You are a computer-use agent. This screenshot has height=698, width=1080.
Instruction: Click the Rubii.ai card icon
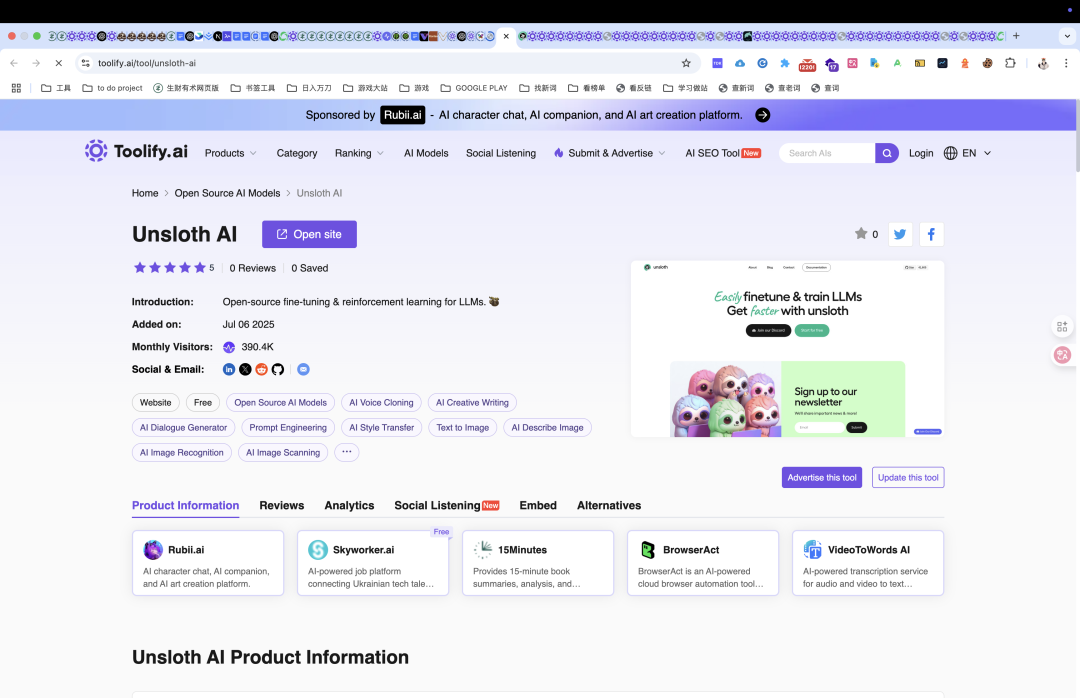pyautogui.click(x=153, y=550)
